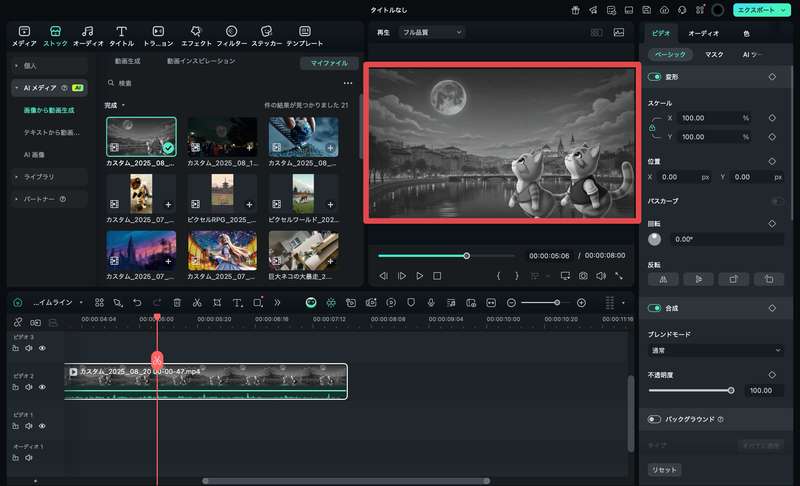The height and width of the screenshot is (486, 800).
Task: Open the three-dots more options menu
Action: tap(347, 83)
